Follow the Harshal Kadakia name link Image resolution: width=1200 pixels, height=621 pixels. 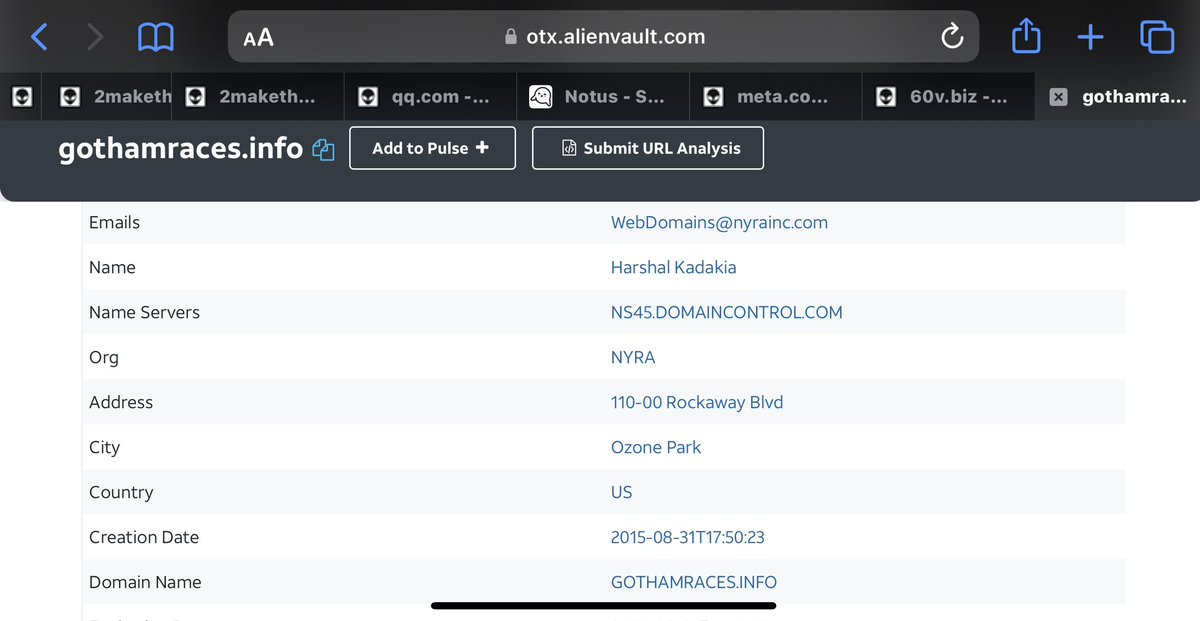click(673, 267)
